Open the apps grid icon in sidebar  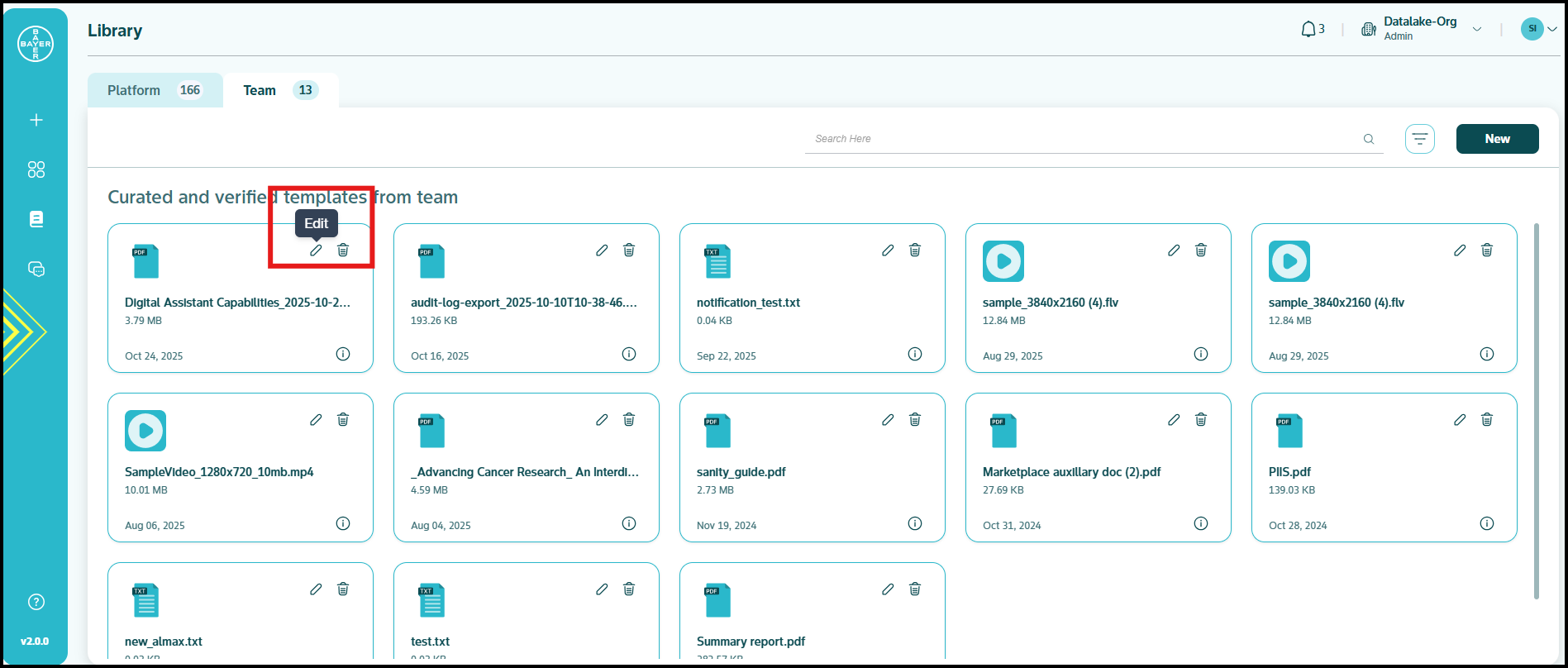pyautogui.click(x=36, y=169)
